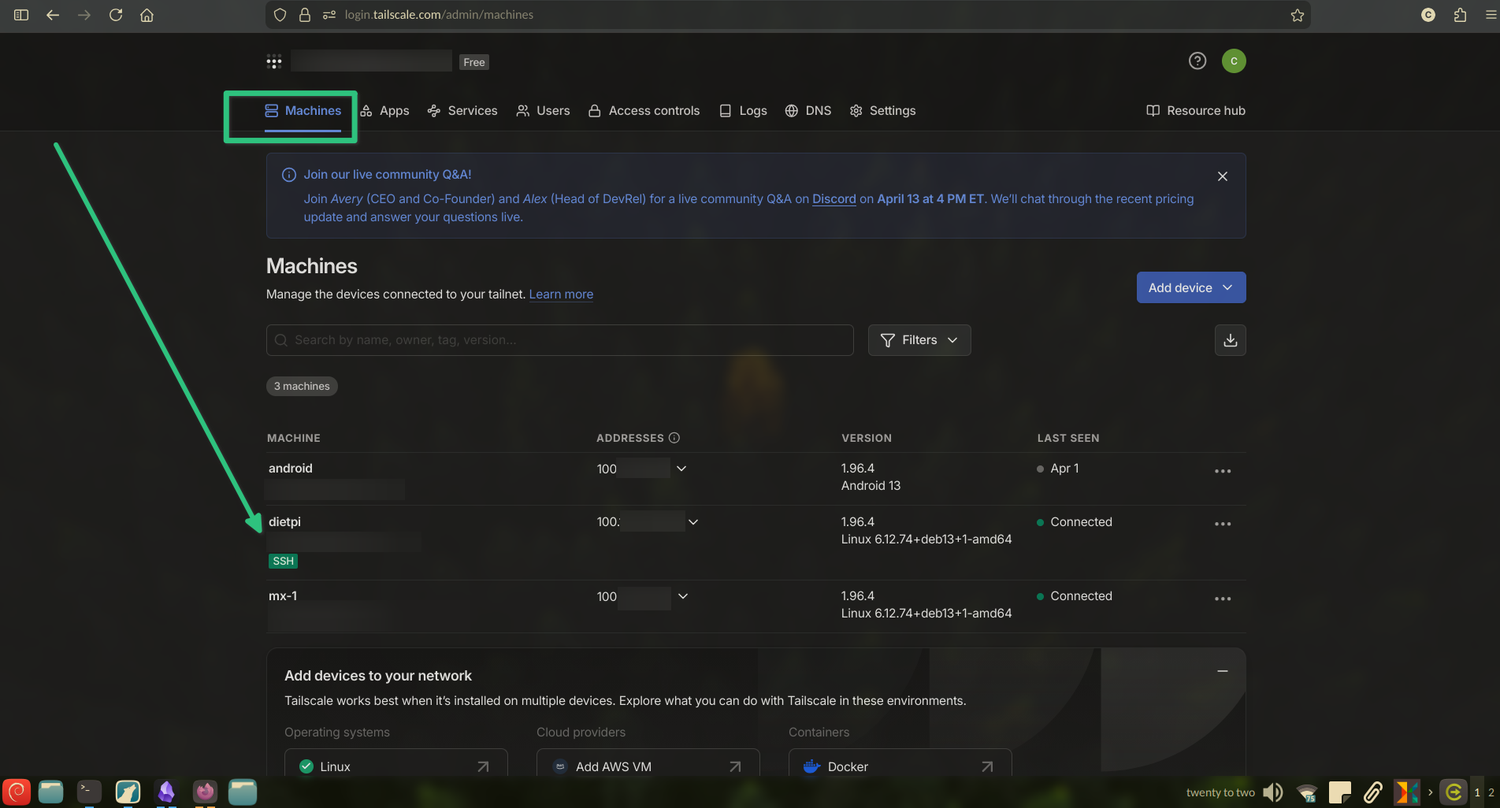The image size is (1500, 808).
Task: Open the Linux install option
Action: 396,766
